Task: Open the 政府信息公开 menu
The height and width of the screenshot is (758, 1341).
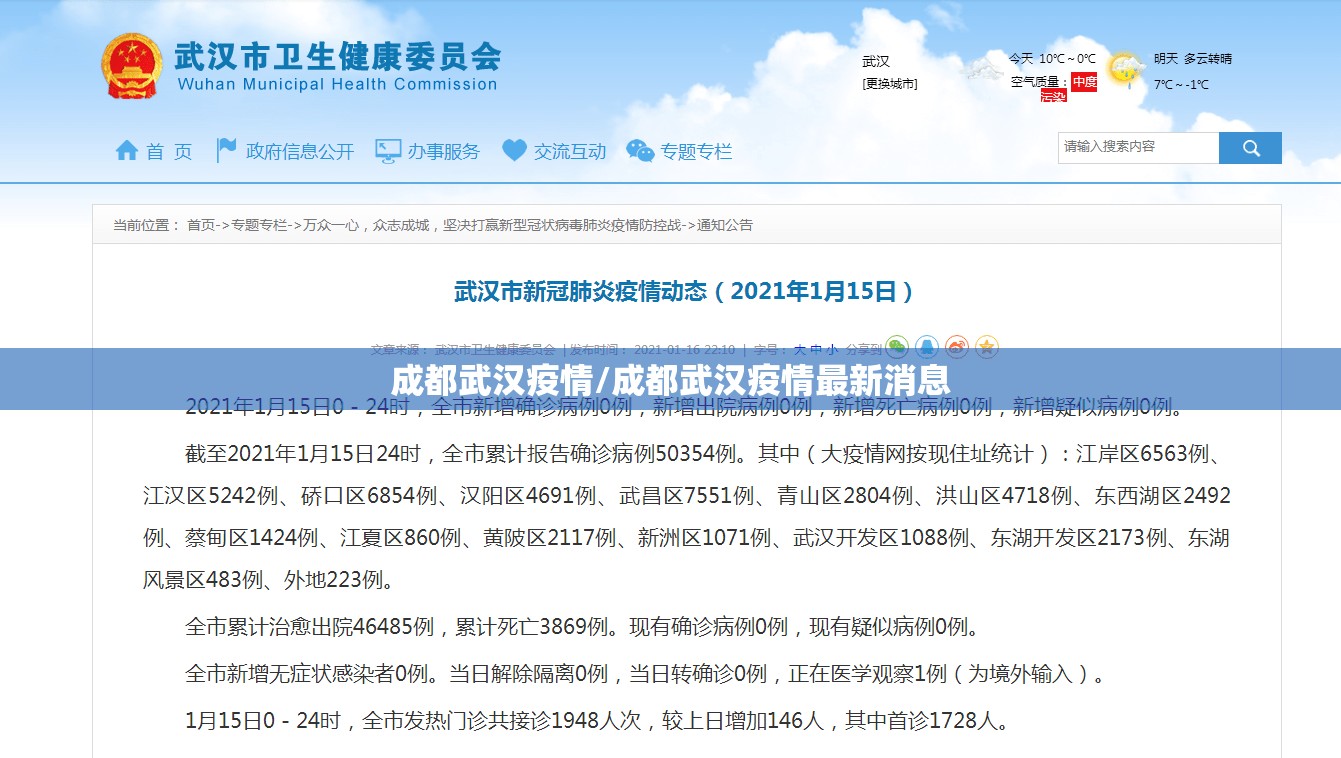Action: (x=285, y=151)
